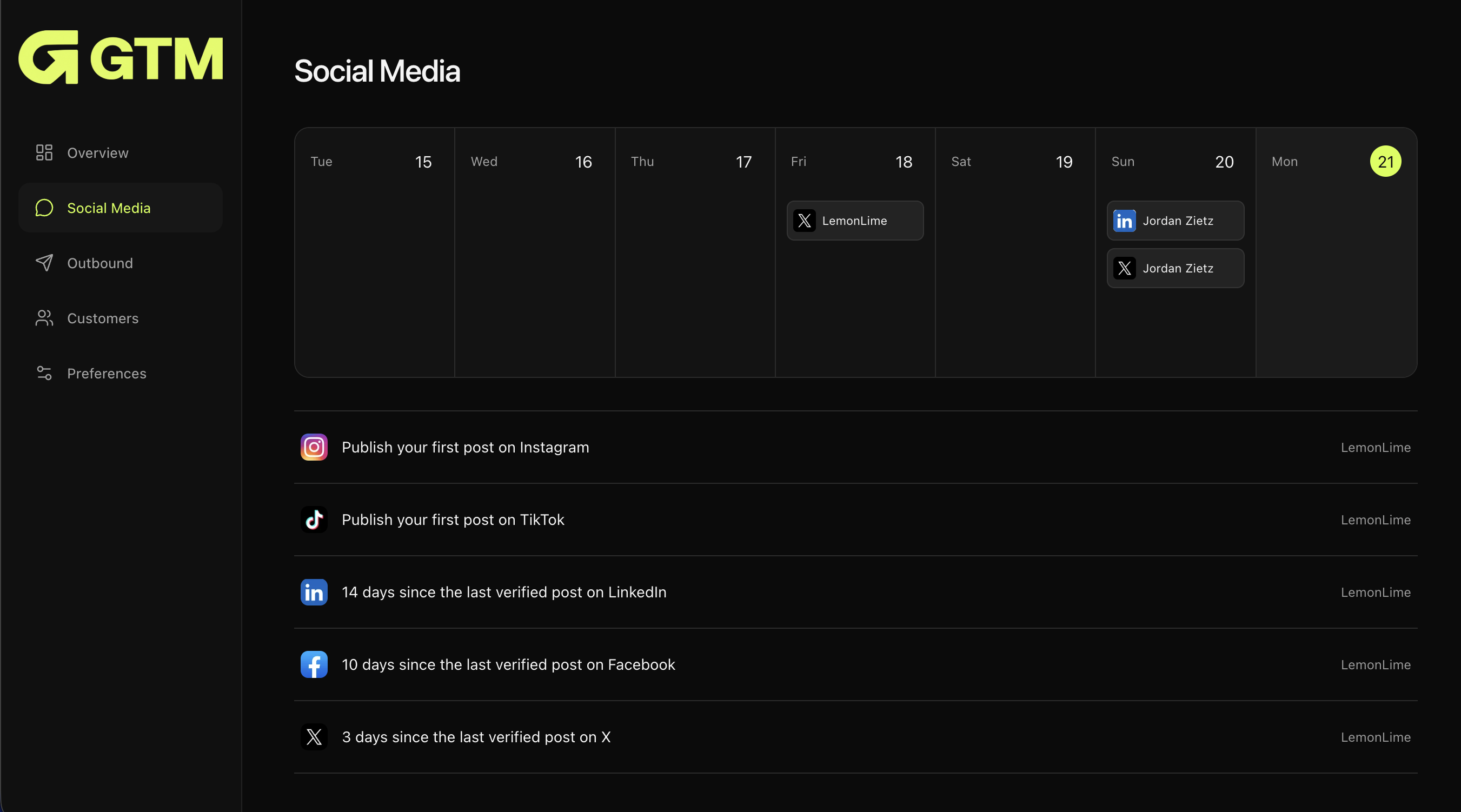Click the Customers people icon
This screenshot has height=812, width=1461.
pyautogui.click(x=44, y=317)
